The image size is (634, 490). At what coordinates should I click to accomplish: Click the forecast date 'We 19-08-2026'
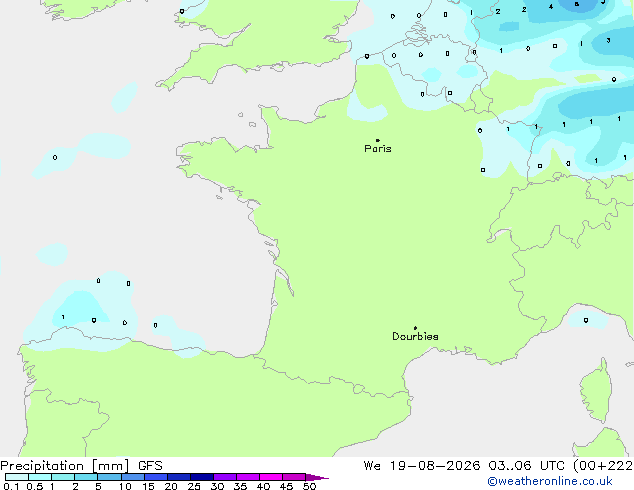tap(422, 466)
